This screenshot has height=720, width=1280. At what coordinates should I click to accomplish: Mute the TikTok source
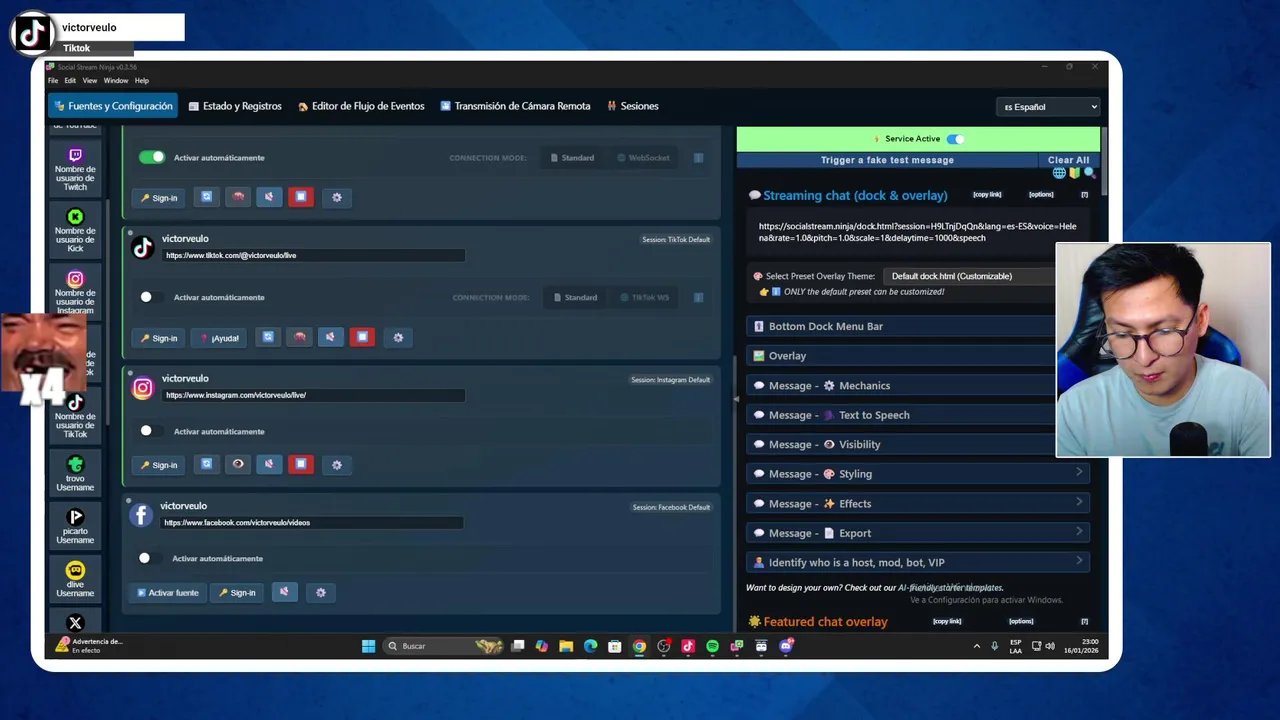click(330, 338)
